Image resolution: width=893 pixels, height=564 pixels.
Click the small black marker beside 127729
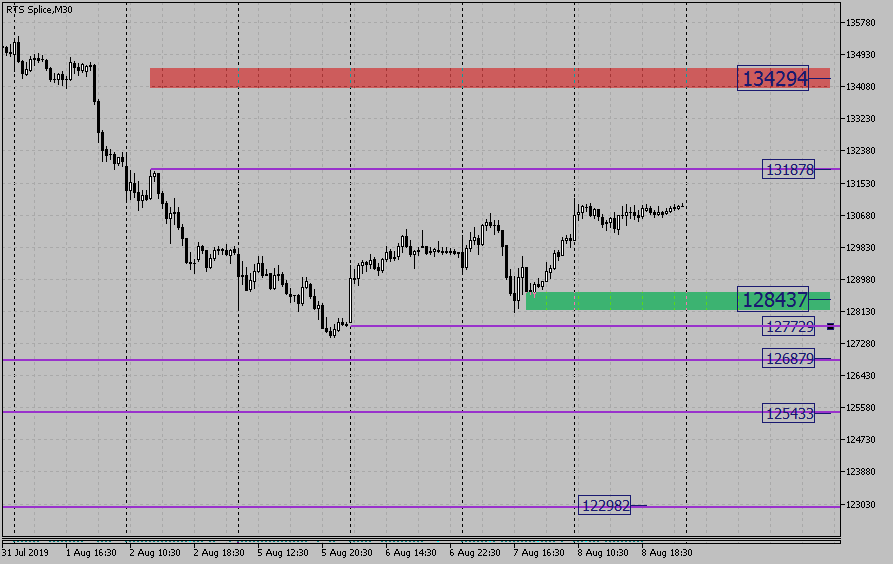[845, 326]
